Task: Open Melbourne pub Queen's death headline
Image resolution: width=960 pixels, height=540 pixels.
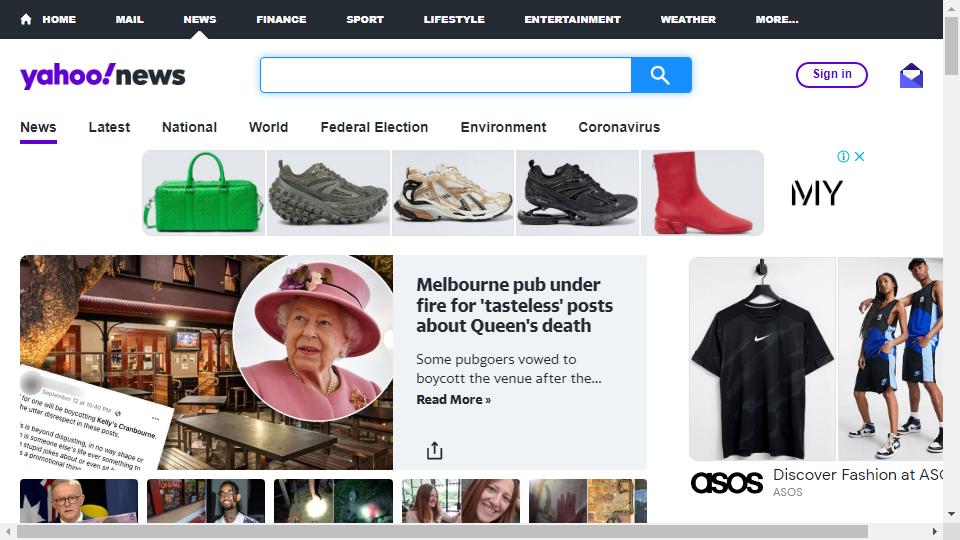Action: 514,305
